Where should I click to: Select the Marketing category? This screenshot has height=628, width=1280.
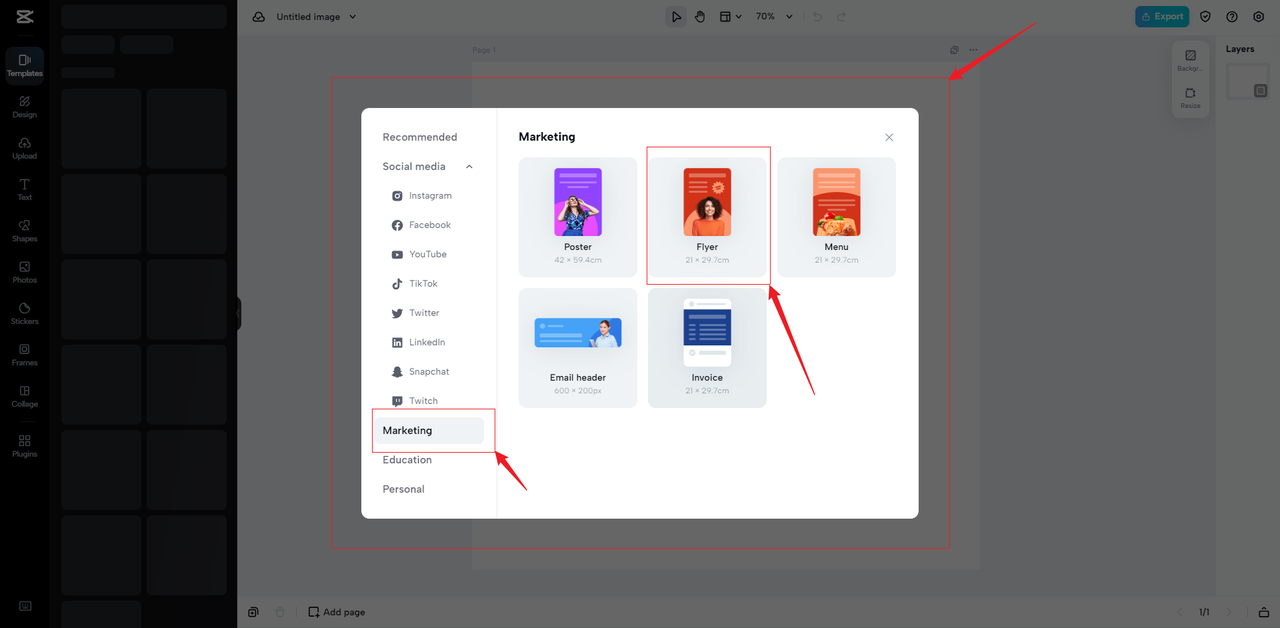428,431
